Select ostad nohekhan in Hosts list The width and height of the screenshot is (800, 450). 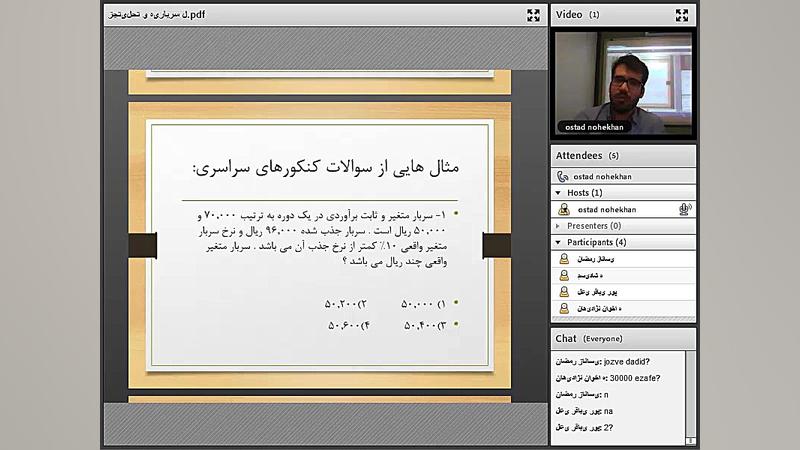click(x=623, y=209)
